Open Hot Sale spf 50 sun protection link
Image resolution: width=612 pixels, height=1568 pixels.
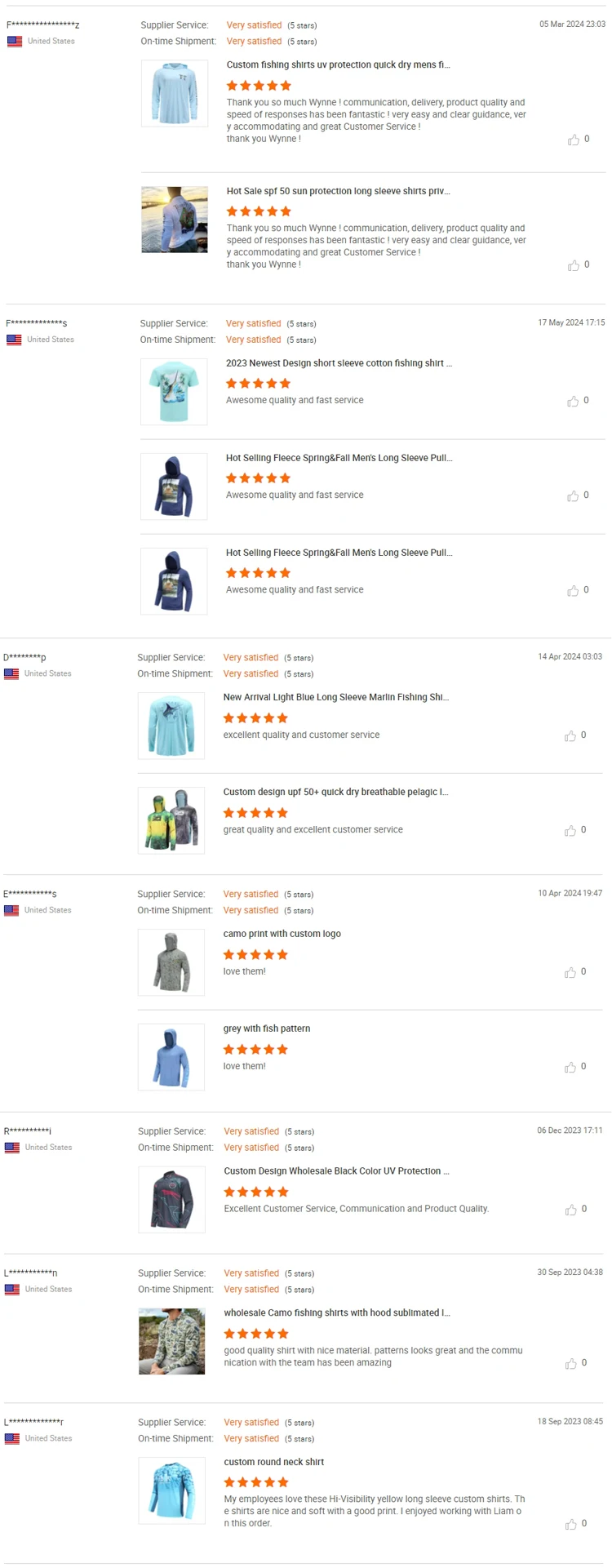click(x=338, y=191)
